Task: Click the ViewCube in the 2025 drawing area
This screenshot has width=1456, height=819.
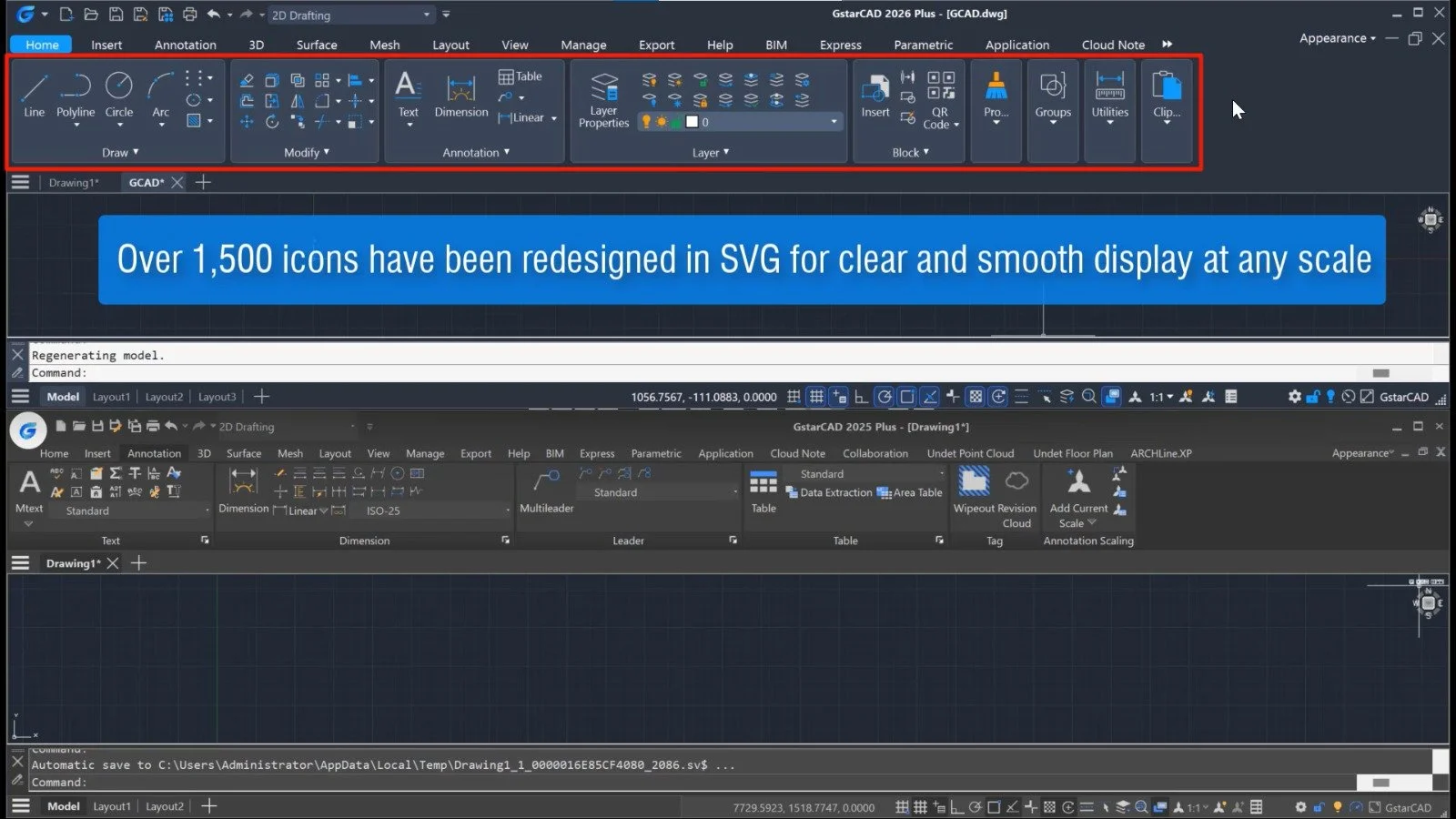Action: point(1429,602)
